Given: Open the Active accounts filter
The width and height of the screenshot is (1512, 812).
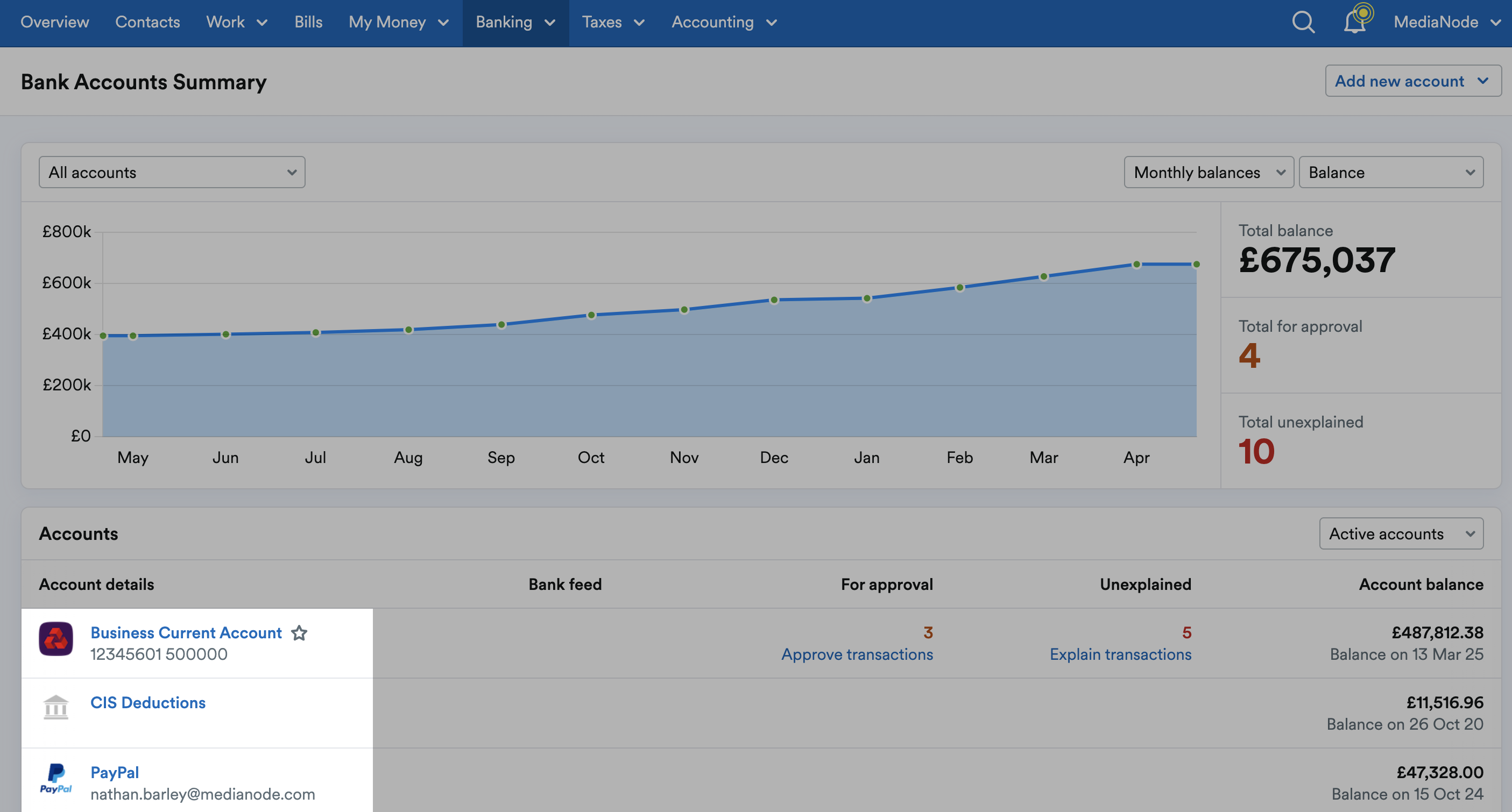Looking at the screenshot, I should pyautogui.click(x=1401, y=534).
